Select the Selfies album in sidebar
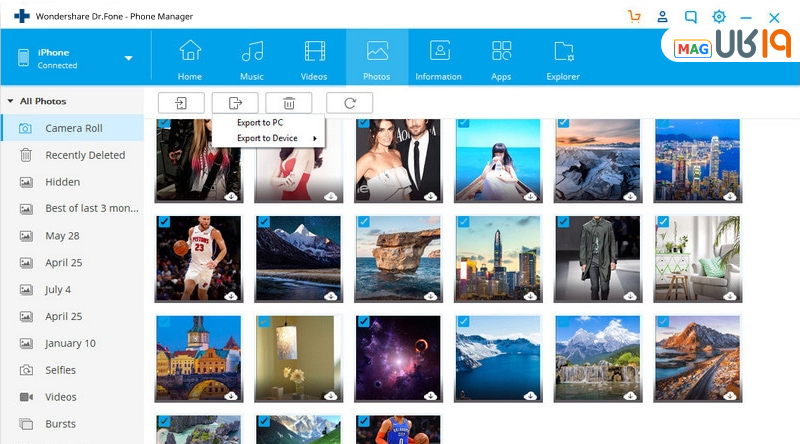The width and height of the screenshot is (800, 444). [x=60, y=370]
